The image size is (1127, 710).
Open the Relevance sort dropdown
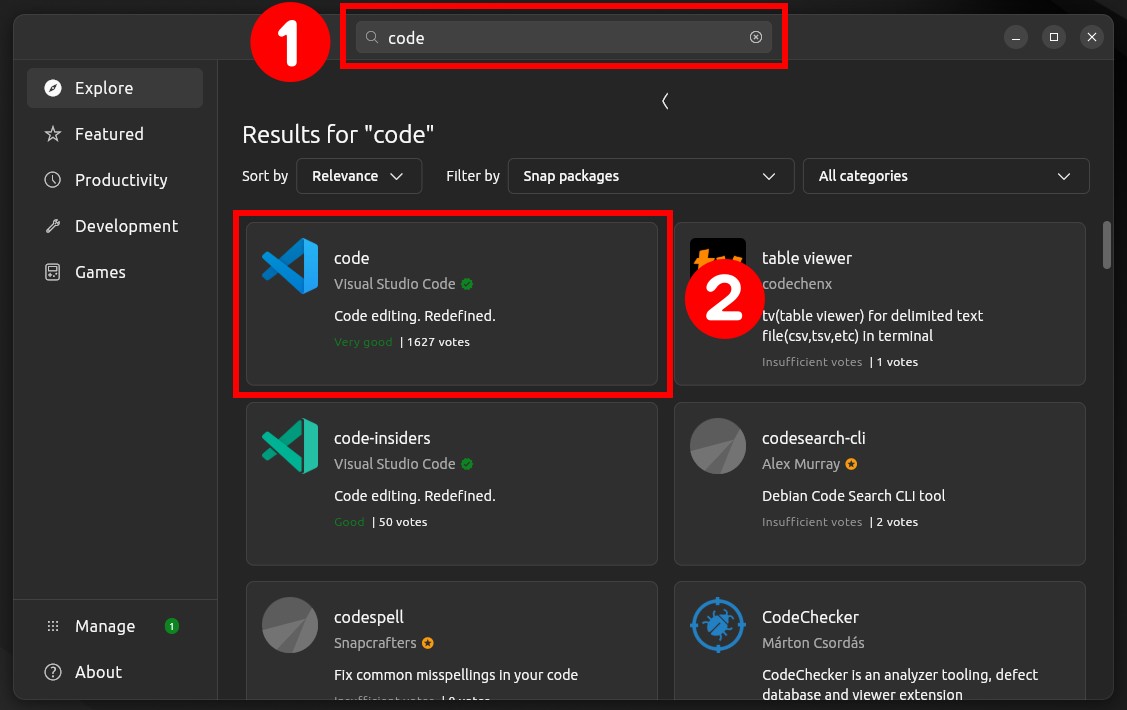(359, 176)
